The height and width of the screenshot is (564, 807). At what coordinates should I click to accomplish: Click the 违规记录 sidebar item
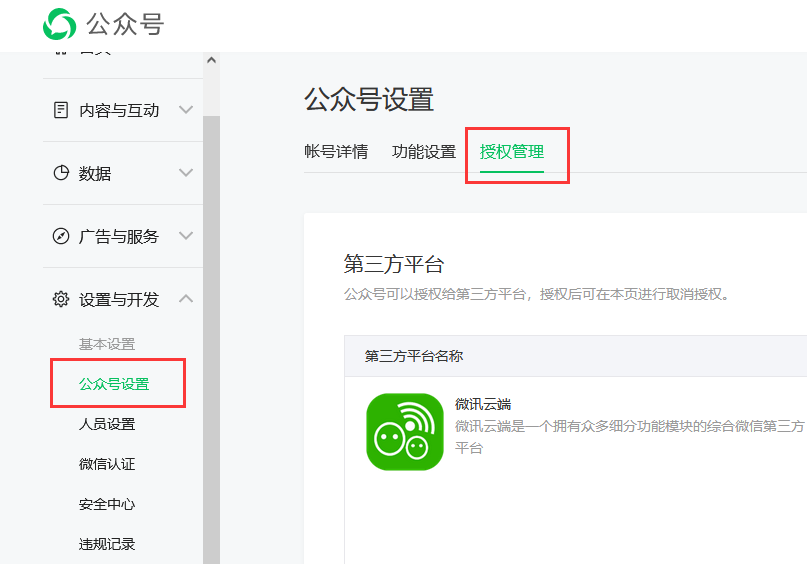point(107,544)
